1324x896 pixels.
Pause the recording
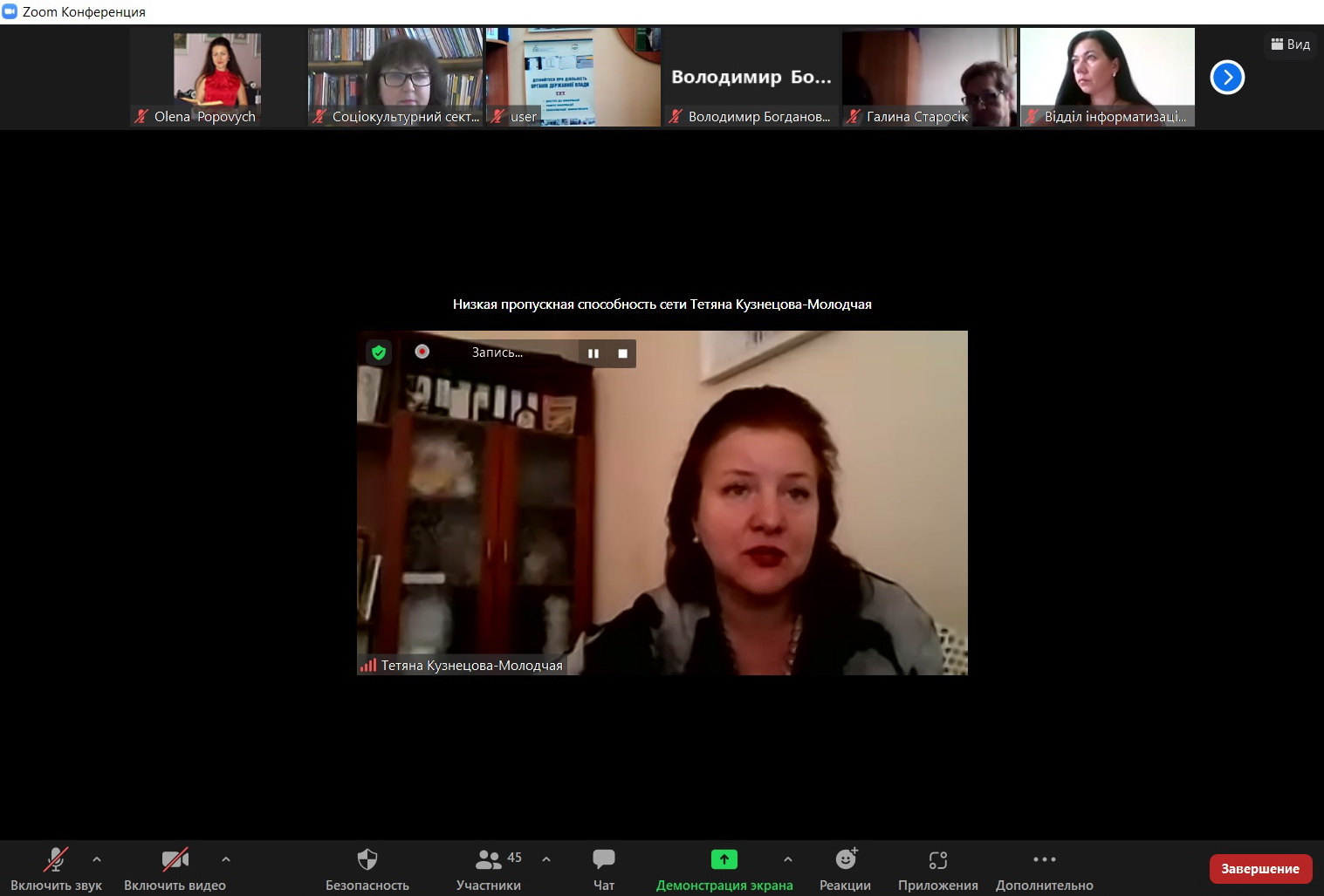(593, 353)
